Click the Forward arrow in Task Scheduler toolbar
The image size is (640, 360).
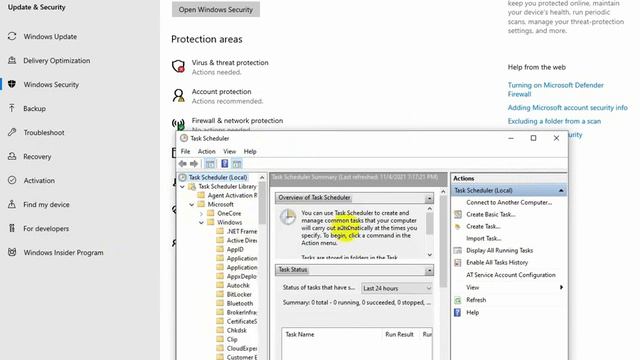194,164
